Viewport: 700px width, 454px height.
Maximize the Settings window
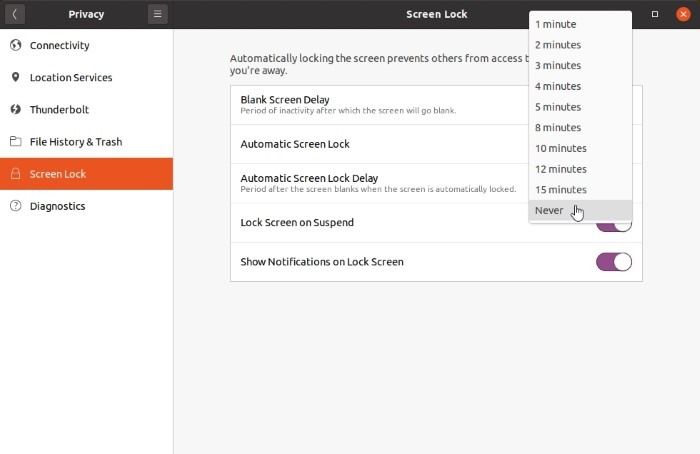[x=655, y=14]
